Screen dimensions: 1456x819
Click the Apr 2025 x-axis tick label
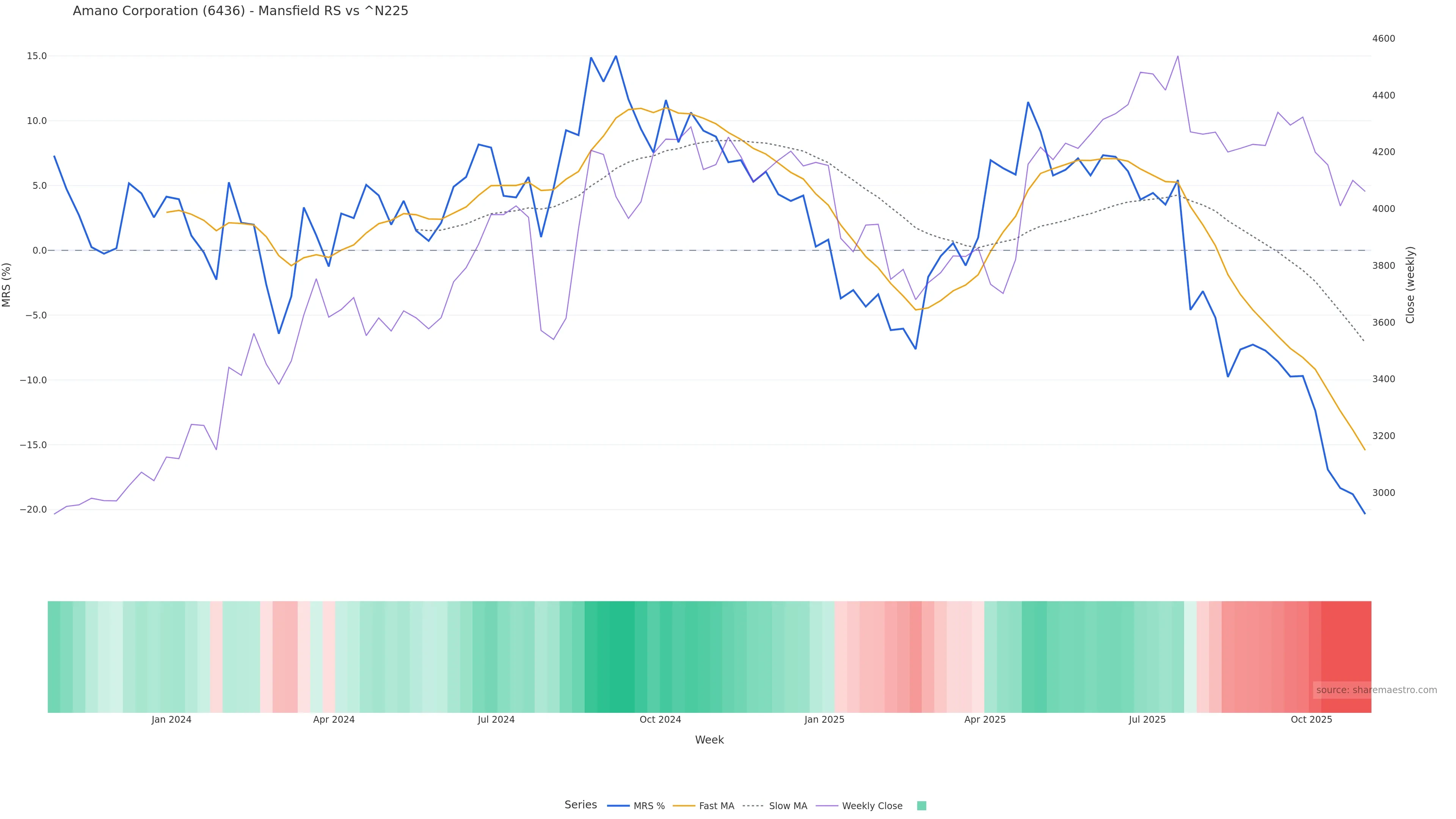[x=985, y=720]
